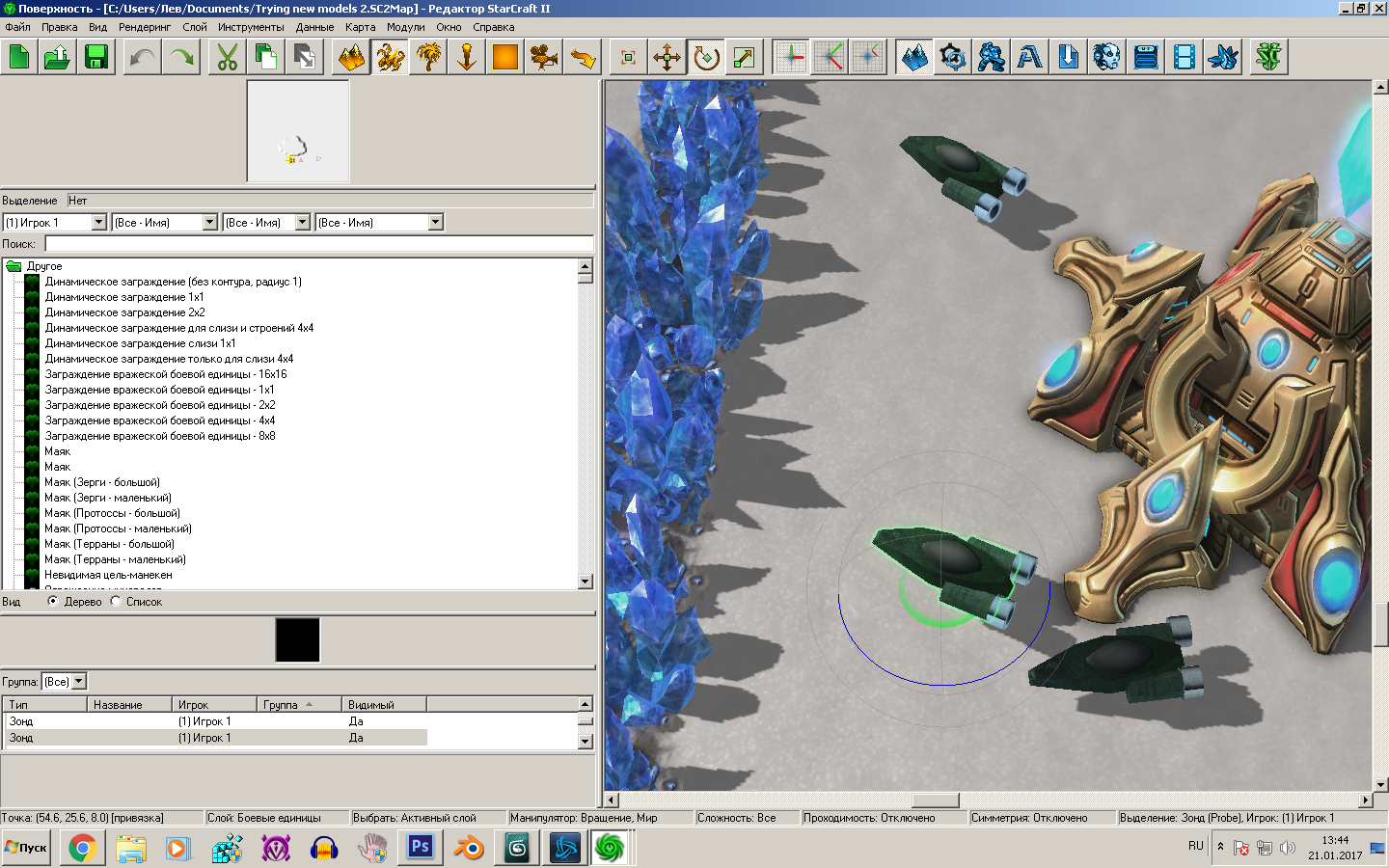The height and width of the screenshot is (868, 1389).
Task: Select the 'Дерево' tree view radio button
Action: 53,601
